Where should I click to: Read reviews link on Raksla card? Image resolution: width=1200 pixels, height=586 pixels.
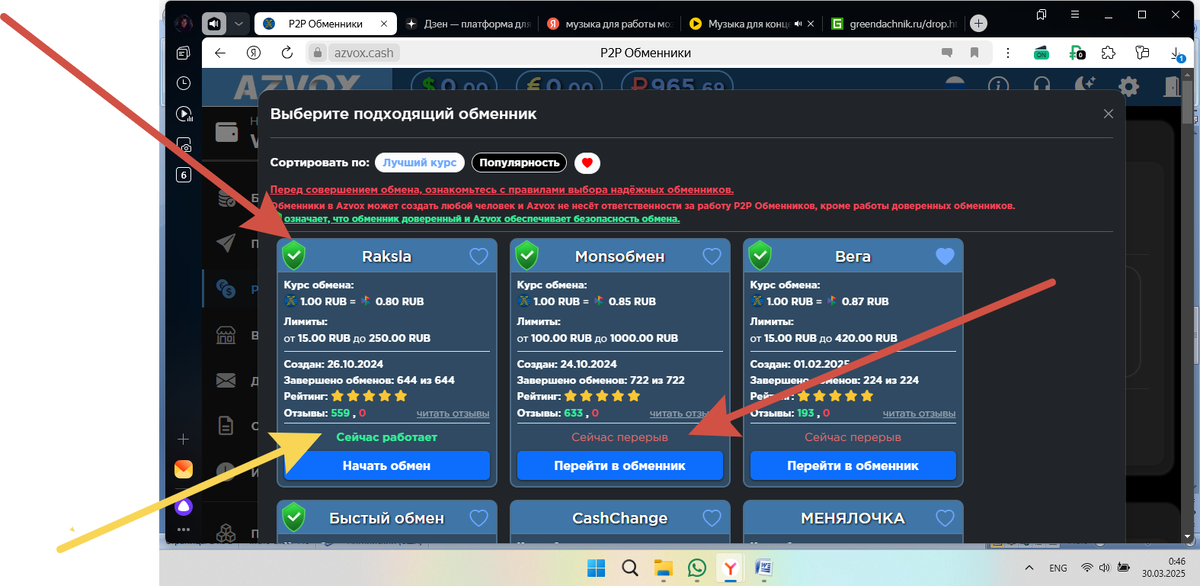pos(453,413)
